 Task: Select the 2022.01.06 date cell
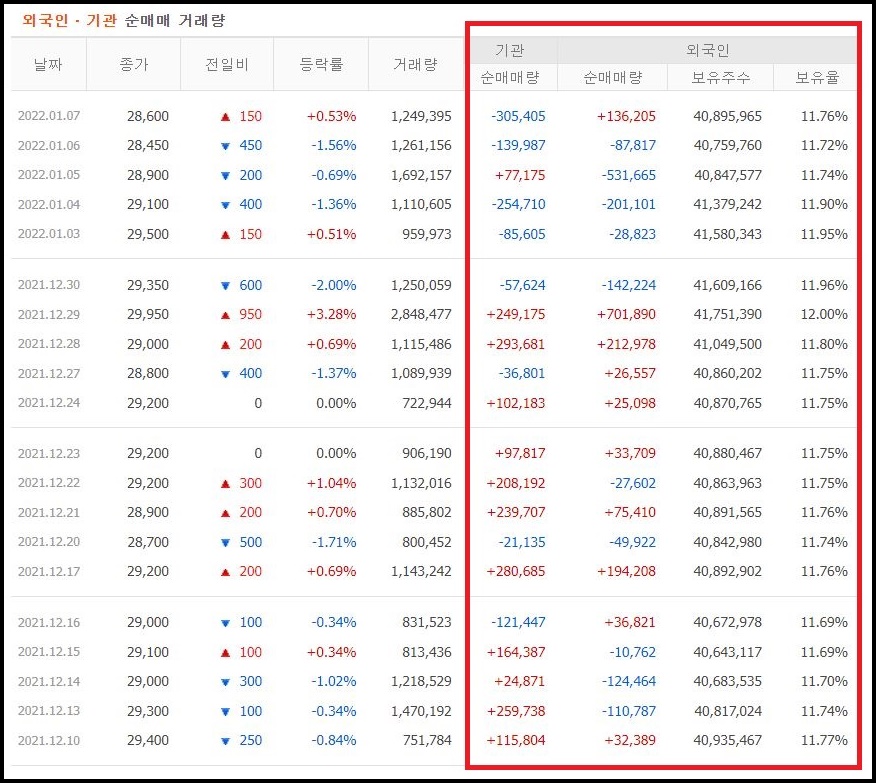[x=49, y=145]
